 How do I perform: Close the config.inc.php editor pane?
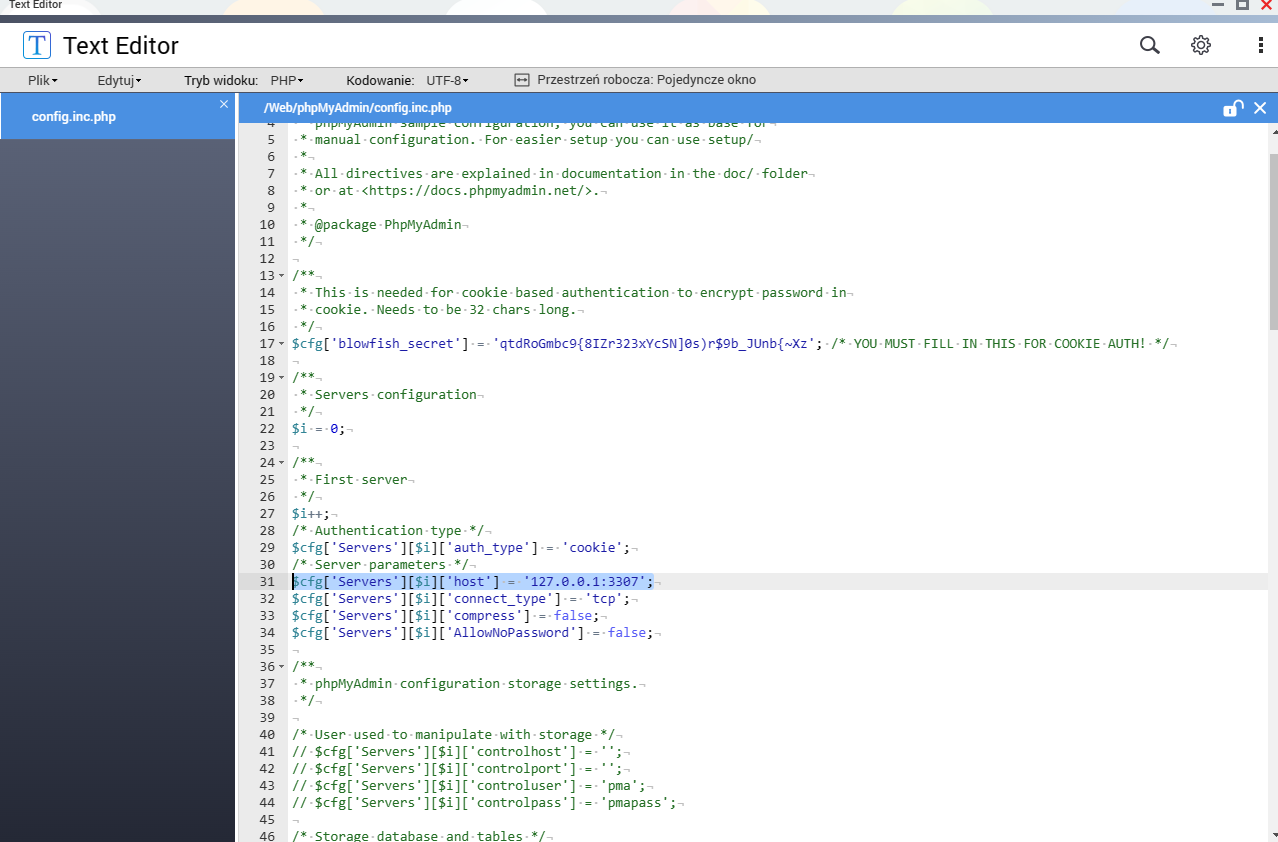click(1260, 108)
